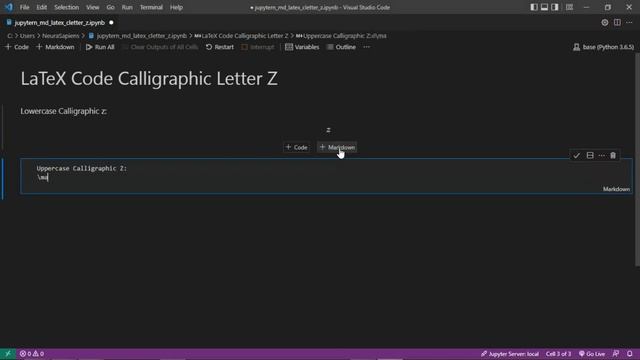The height and width of the screenshot is (360, 640).
Task: Open the Run menu
Action: click(x=127, y=7)
